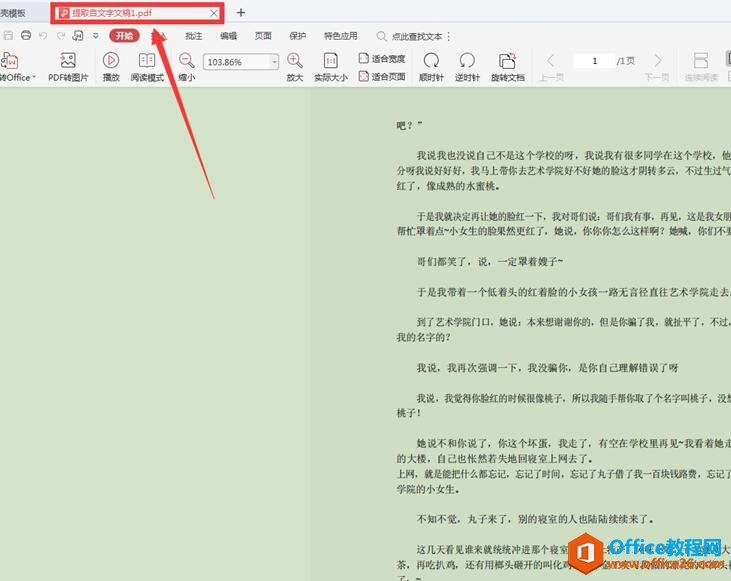Viewport: 731px width, 581px height.
Task: Click text line 不知不觉，丸子来了
Action: [x=535, y=519]
